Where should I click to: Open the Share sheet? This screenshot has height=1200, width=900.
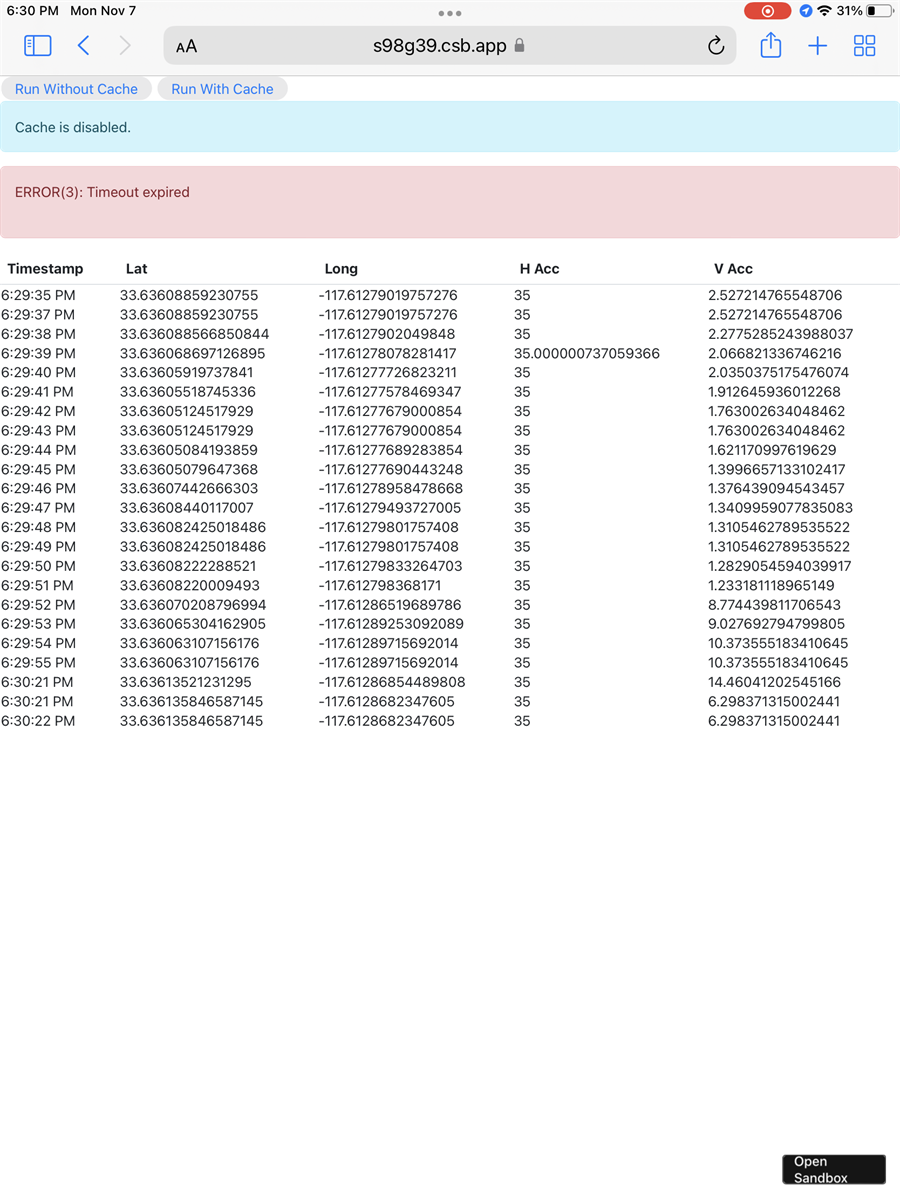click(770, 45)
